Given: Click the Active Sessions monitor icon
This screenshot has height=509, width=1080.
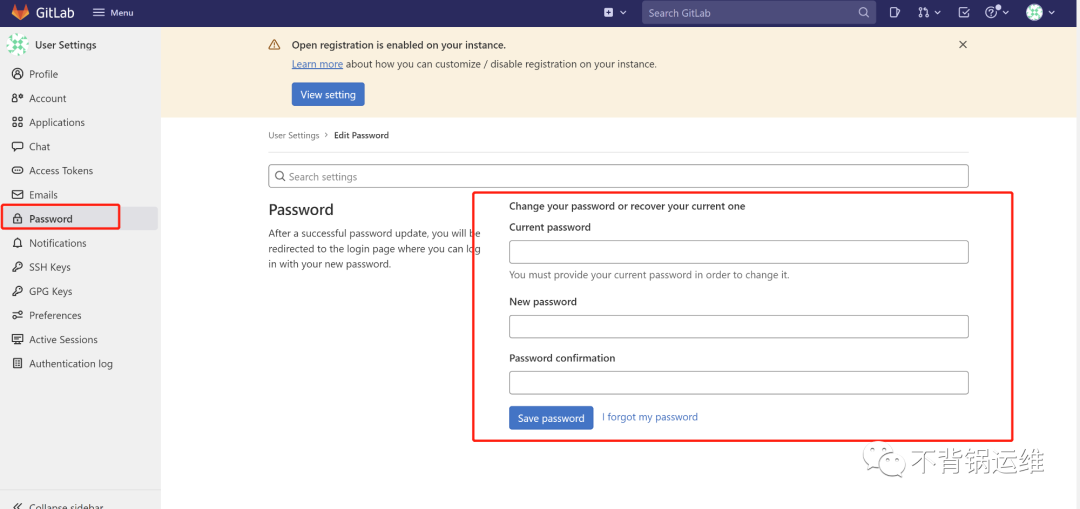Looking at the screenshot, I should [17, 340].
